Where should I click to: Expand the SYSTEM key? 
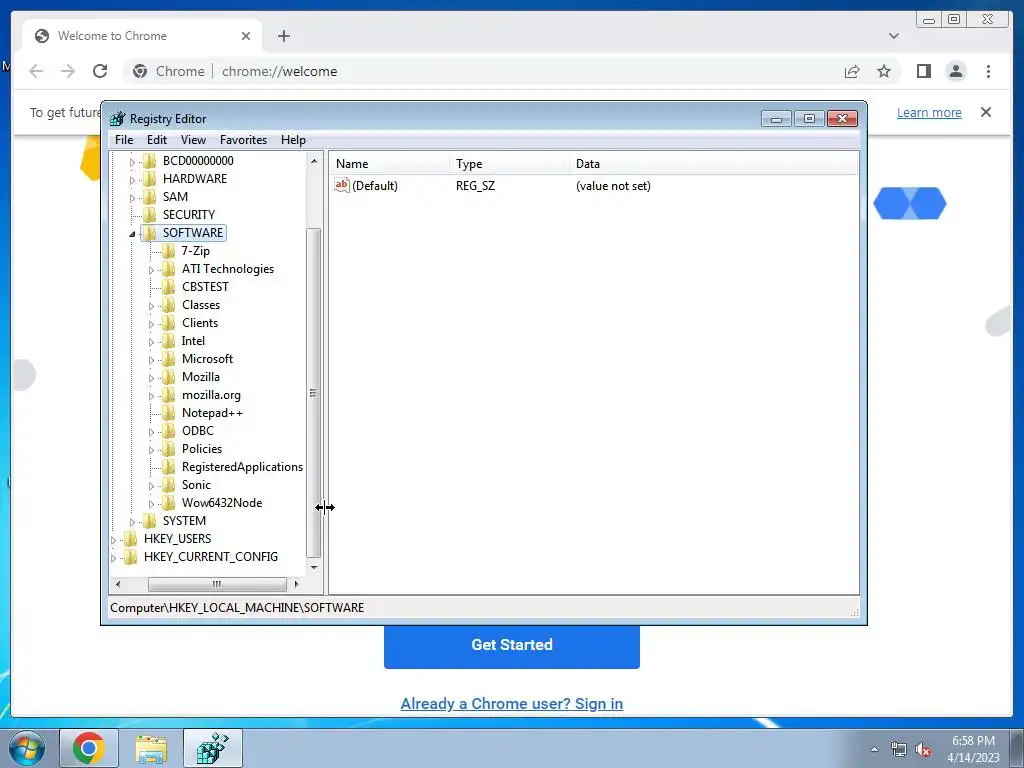coord(133,522)
